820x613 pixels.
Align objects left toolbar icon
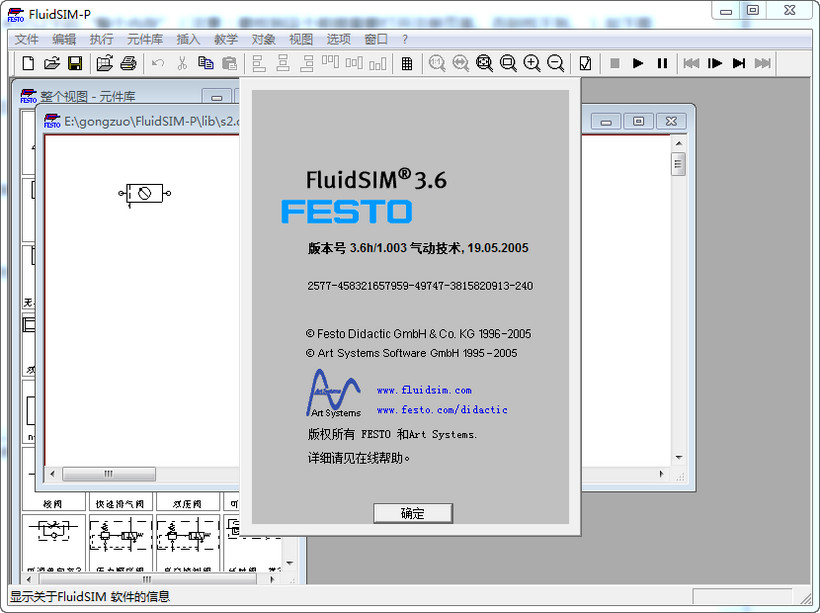tap(259, 64)
